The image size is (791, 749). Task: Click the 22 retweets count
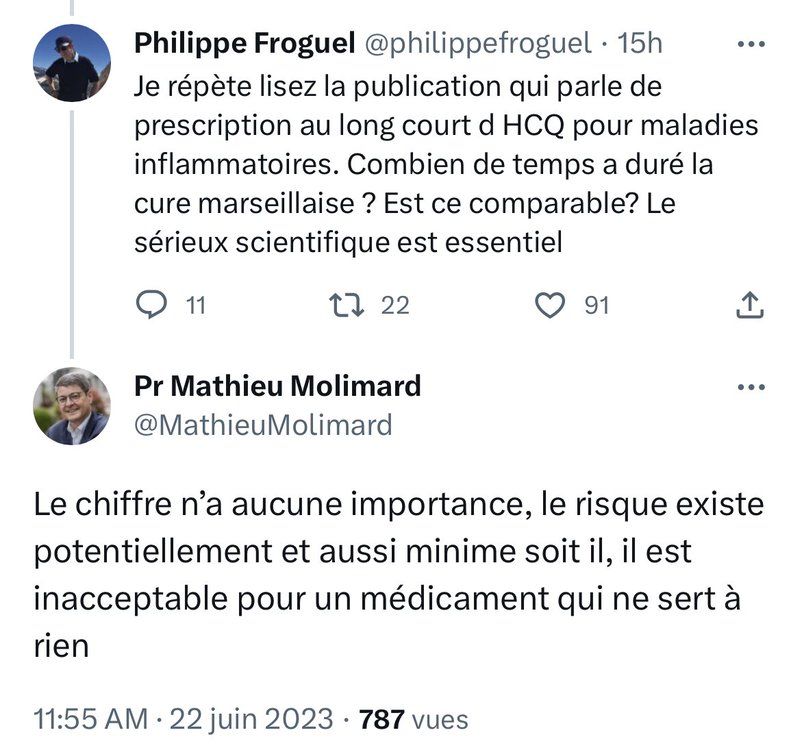tap(395, 305)
